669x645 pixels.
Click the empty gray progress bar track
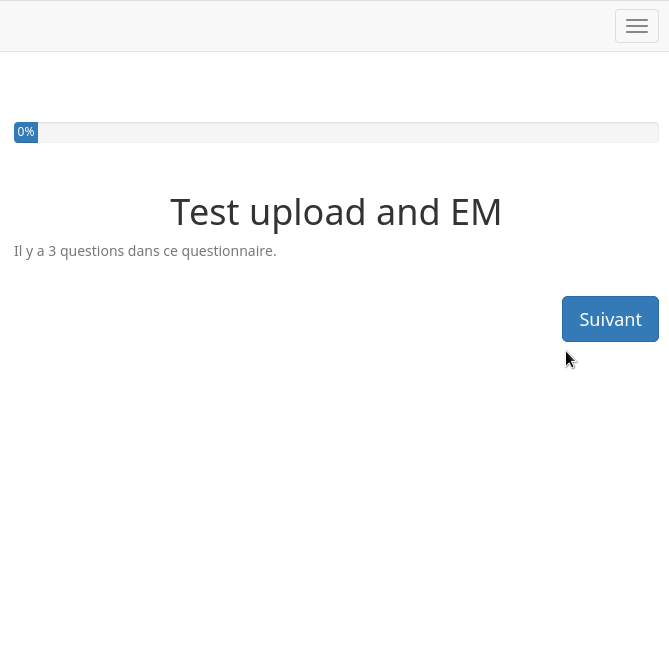pyautogui.click(x=348, y=132)
